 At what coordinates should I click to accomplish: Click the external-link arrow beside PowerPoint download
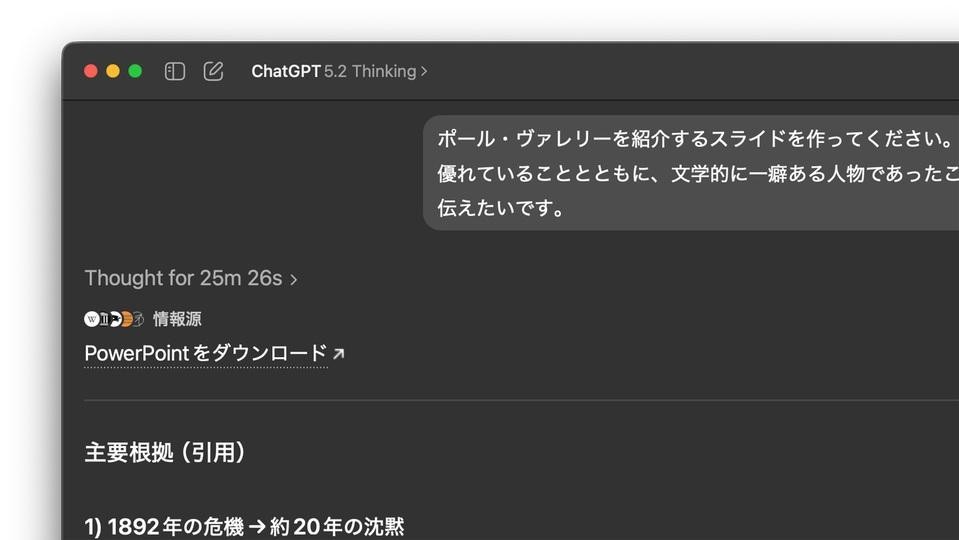(338, 353)
